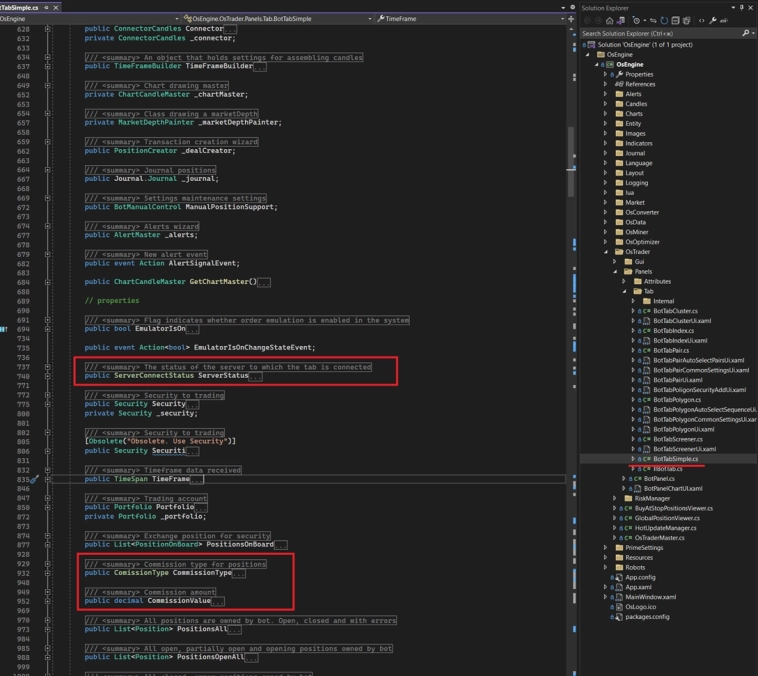Click the Solution Explorer Home icon
The width and height of the screenshot is (758, 676).
click(608, 20)
